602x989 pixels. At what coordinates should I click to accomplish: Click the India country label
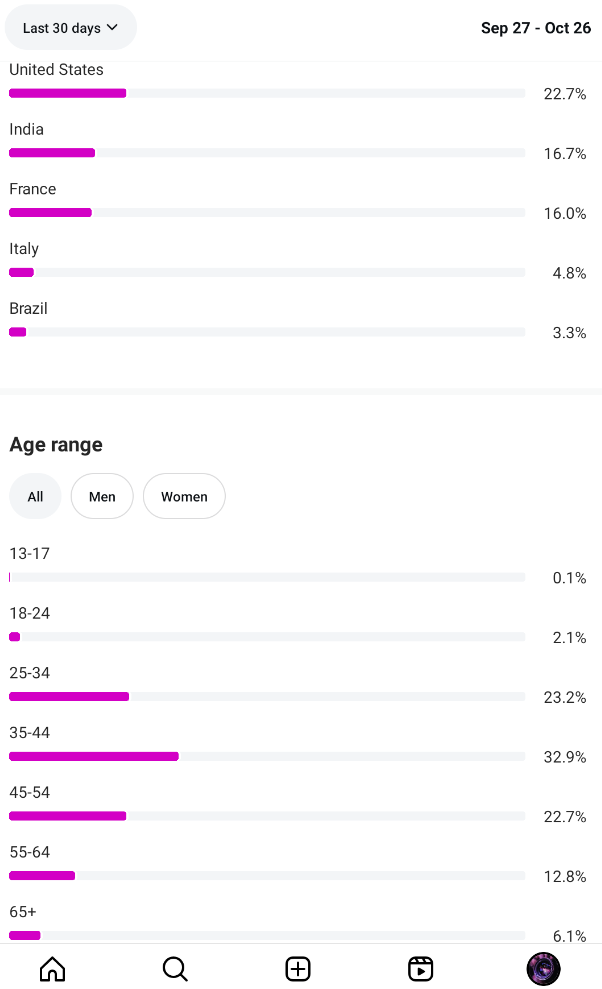click(27, 129)
